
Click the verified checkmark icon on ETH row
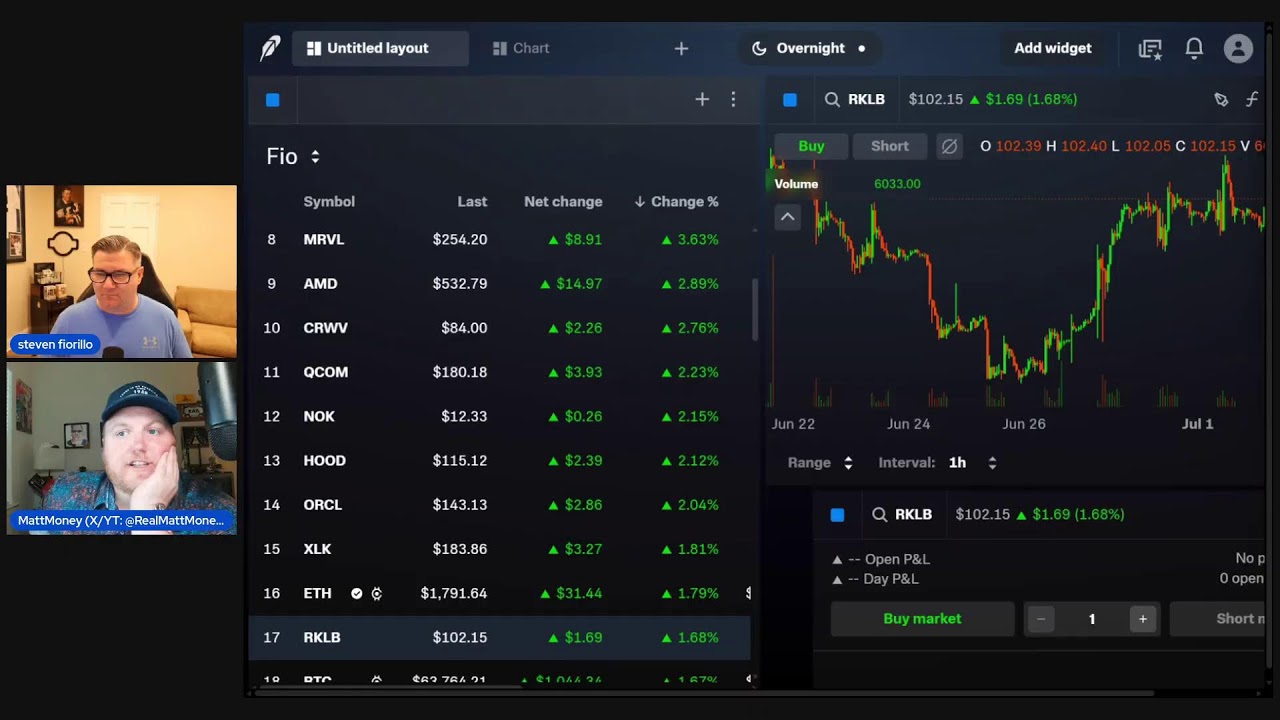(356, 593)
